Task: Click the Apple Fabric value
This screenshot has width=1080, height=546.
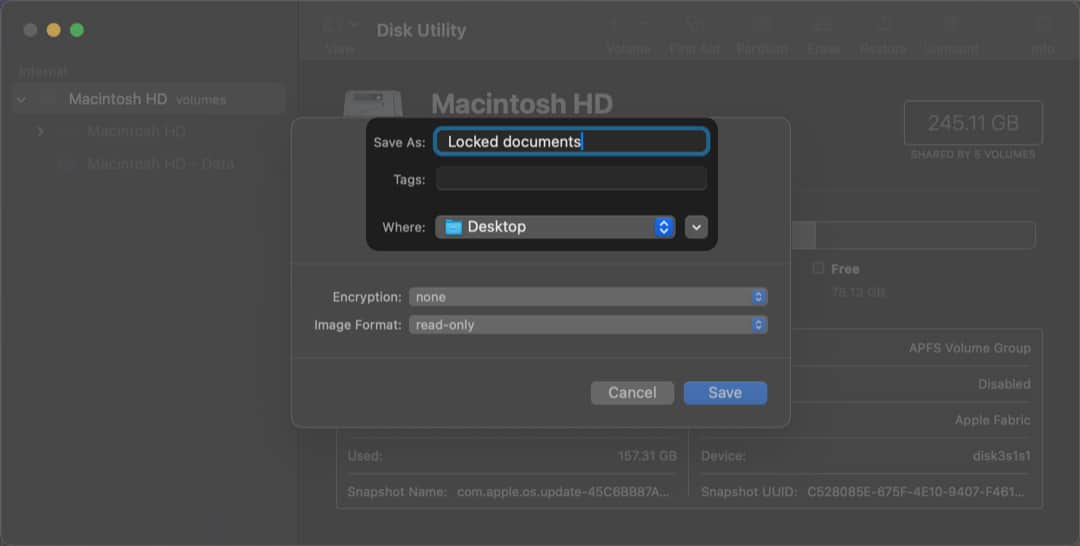Action: coord(993,420)
